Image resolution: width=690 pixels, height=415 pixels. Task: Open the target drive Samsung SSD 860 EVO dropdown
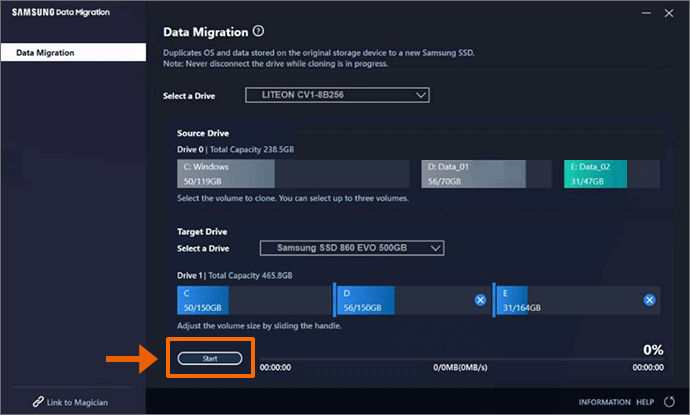[352, 248]
